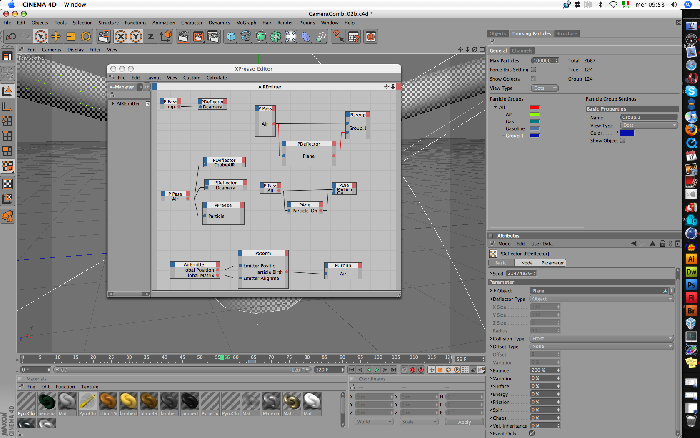The height and width of the screenshot is (438, 700).
Task: Click the red record keyframe button in the timeline
Action: coord(412,370)
